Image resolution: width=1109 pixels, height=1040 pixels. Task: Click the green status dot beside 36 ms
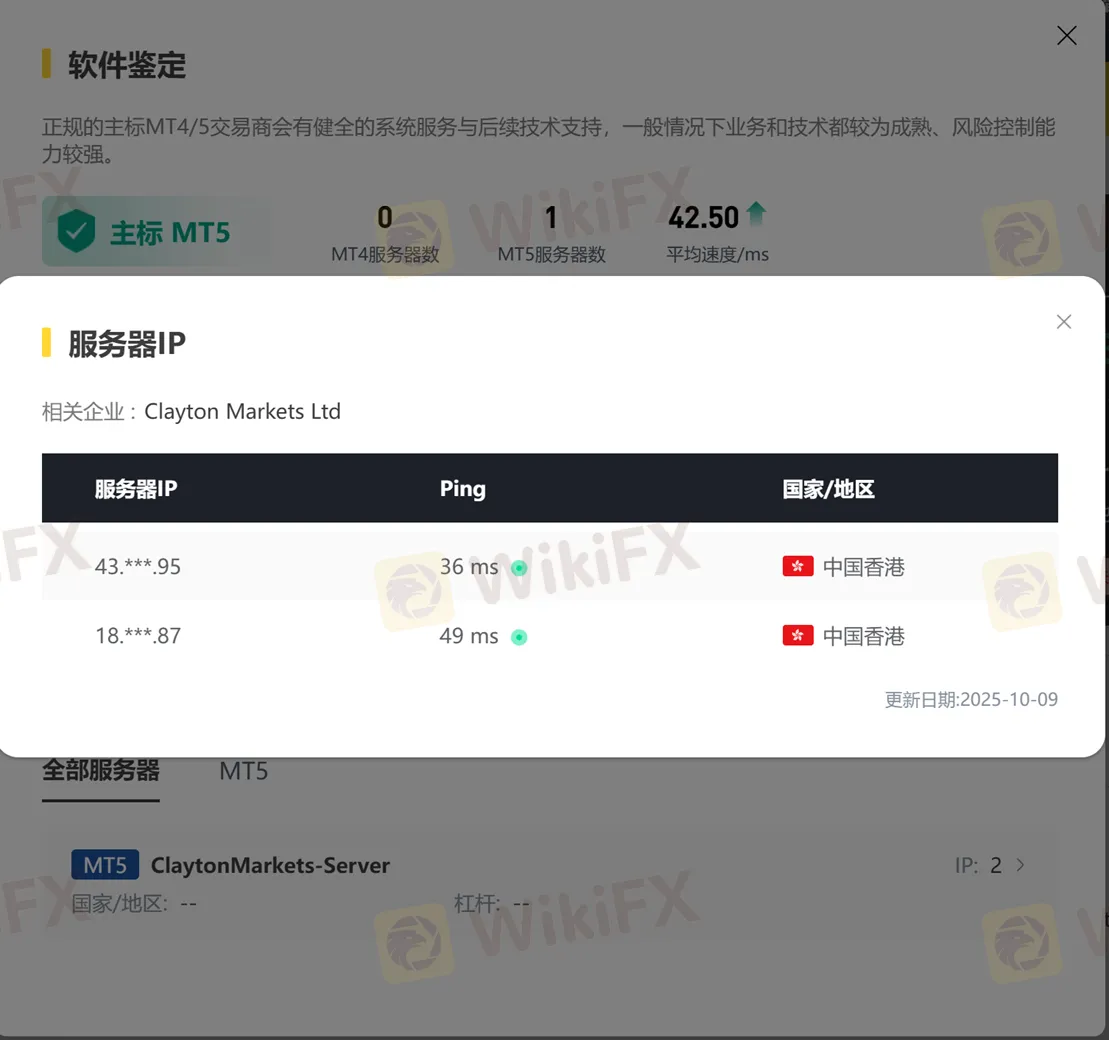(519, 568)
